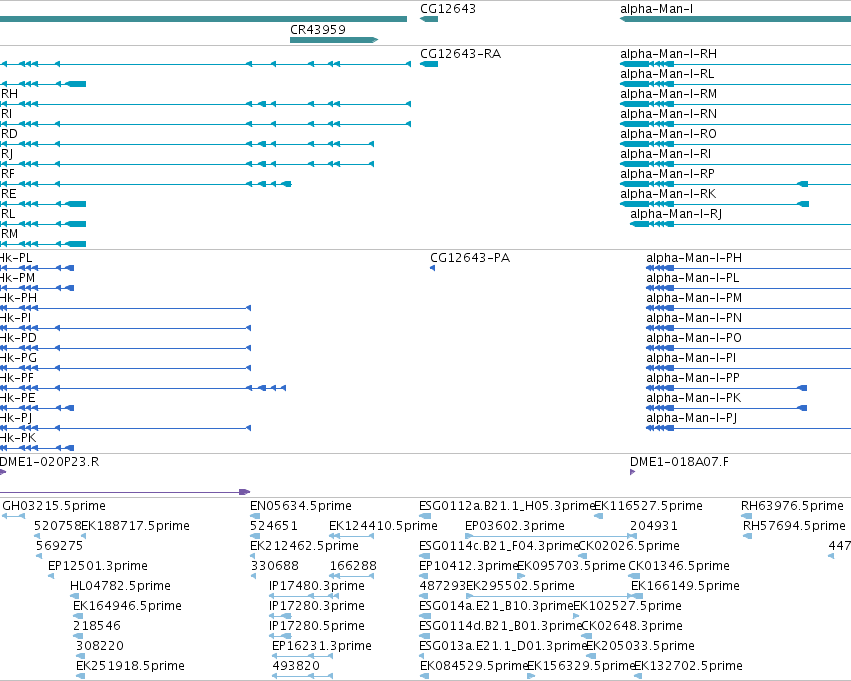Select protein alpha-Man-I-PP

click(693, 378)
